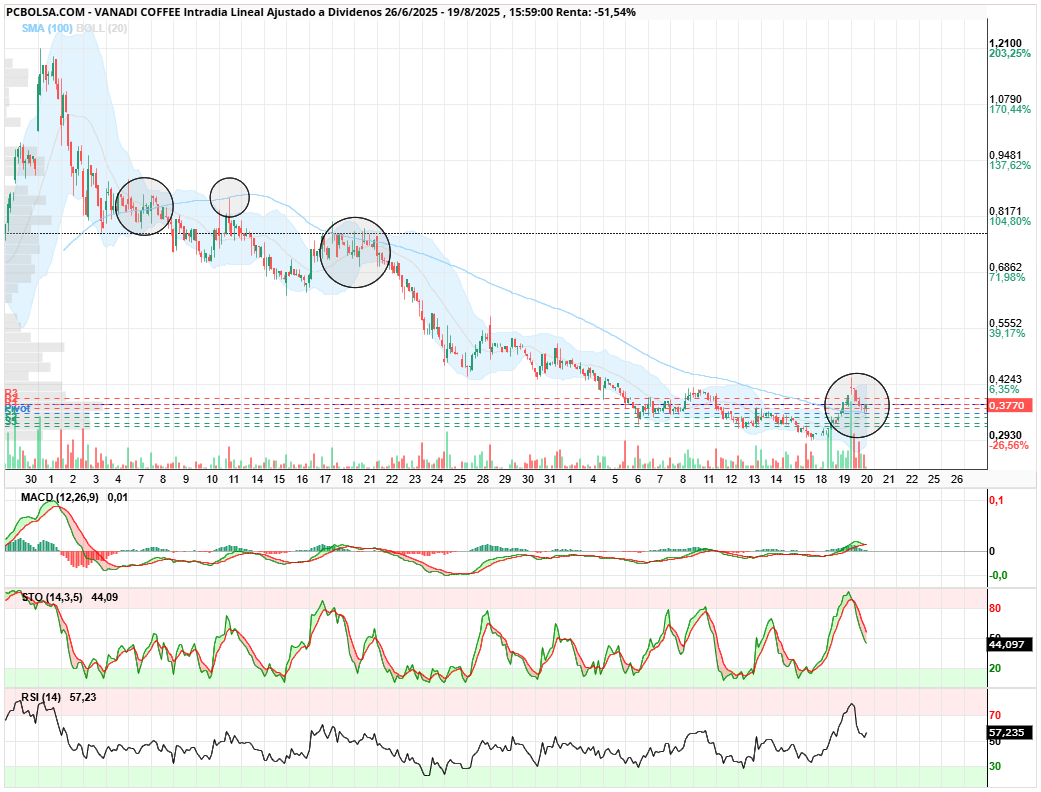Viewport: 1041px width, 792px height.
Task: Click the red 0,3770 current price tag
Action: coord(1007,405)
